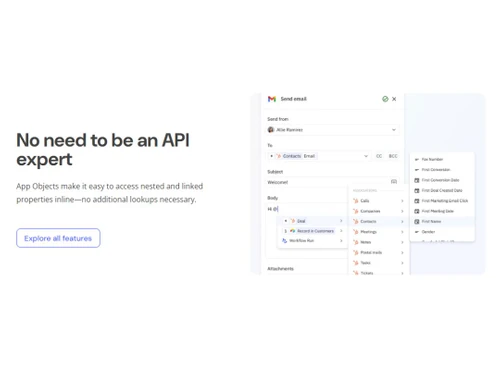Expand the Notes association chevron

[402, 242]
